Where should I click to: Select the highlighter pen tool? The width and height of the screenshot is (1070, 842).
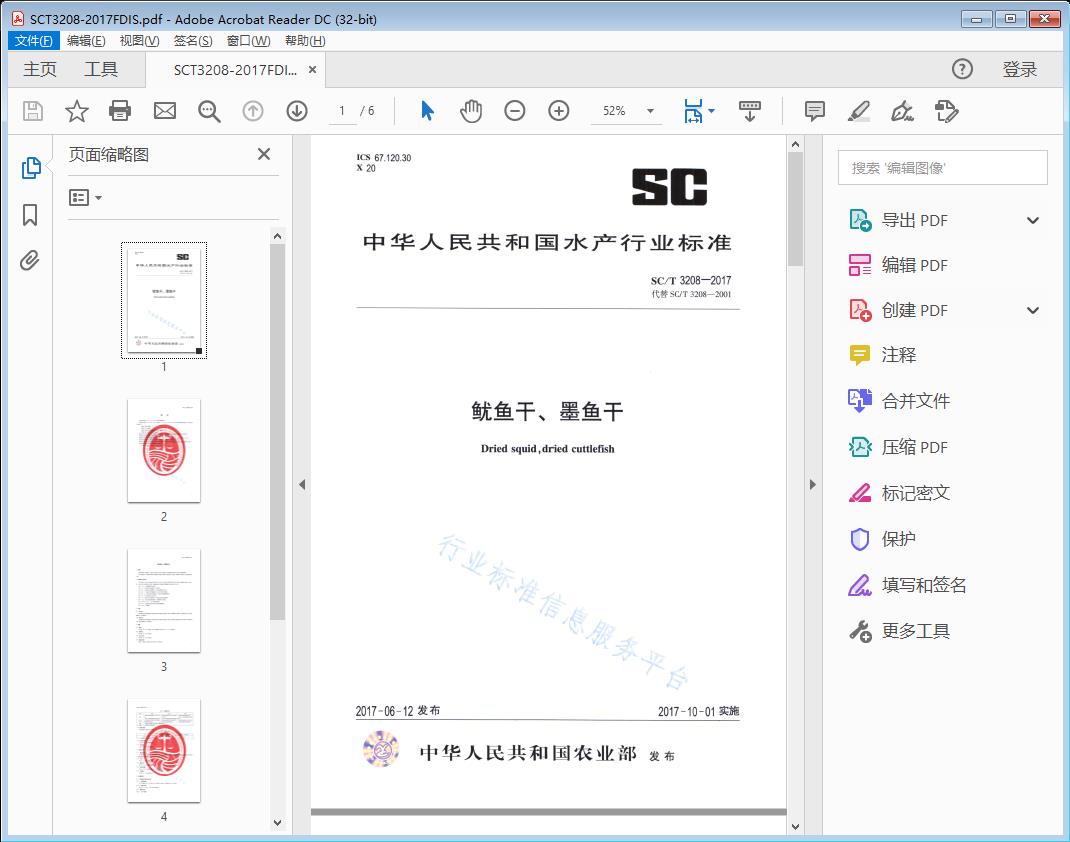(858, 111)
